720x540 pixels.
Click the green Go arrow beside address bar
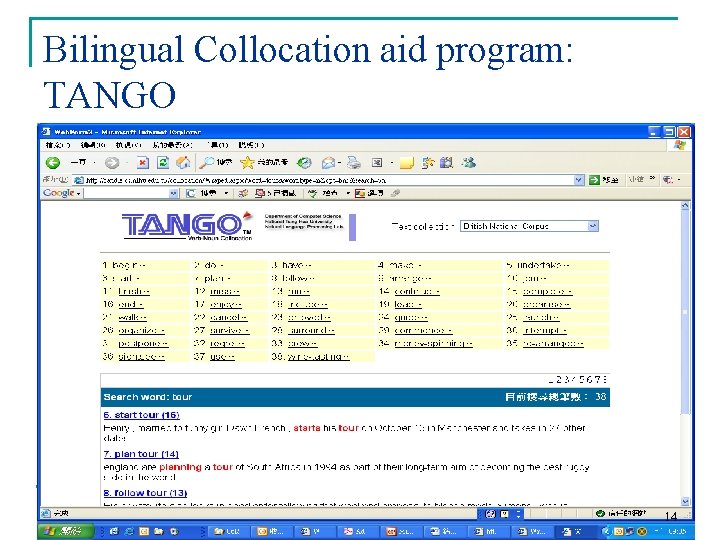click(594, 180)
